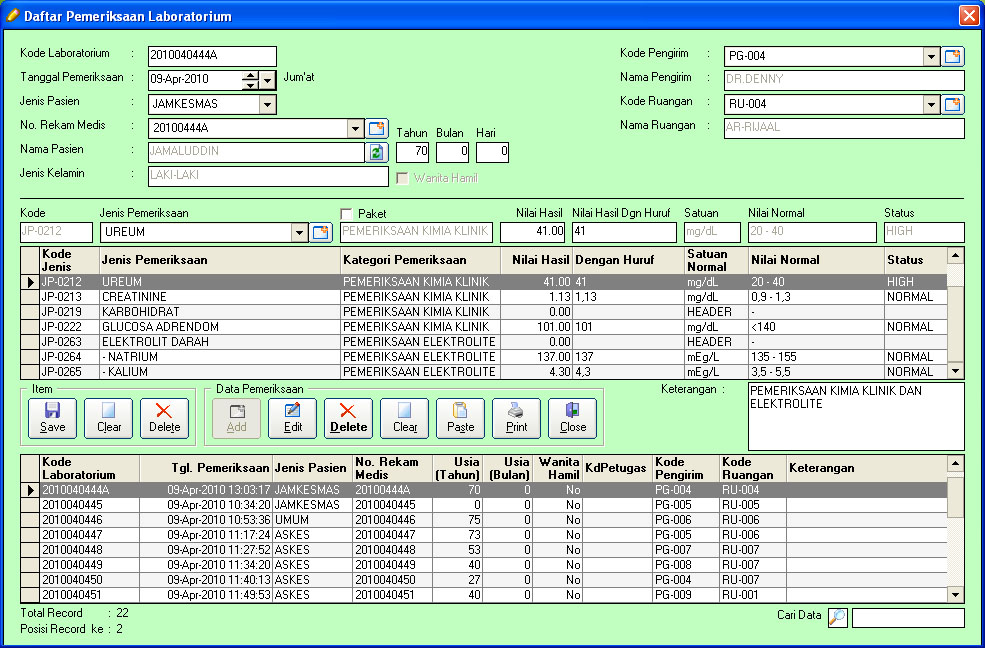
Task: Click the Clear button in Data Pemeriksaan
Action: [x=404, y=417]
